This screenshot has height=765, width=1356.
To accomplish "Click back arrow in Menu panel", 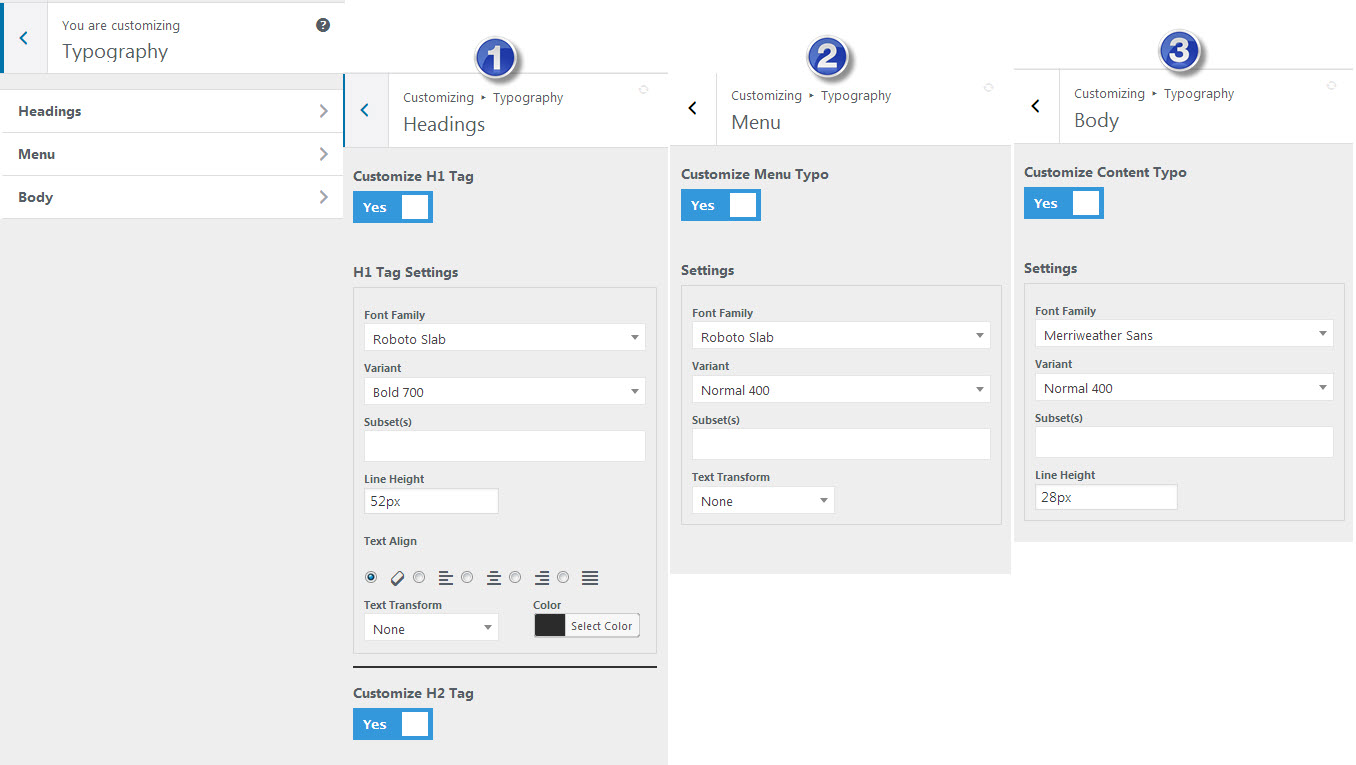I will click(x=693, y=108).
